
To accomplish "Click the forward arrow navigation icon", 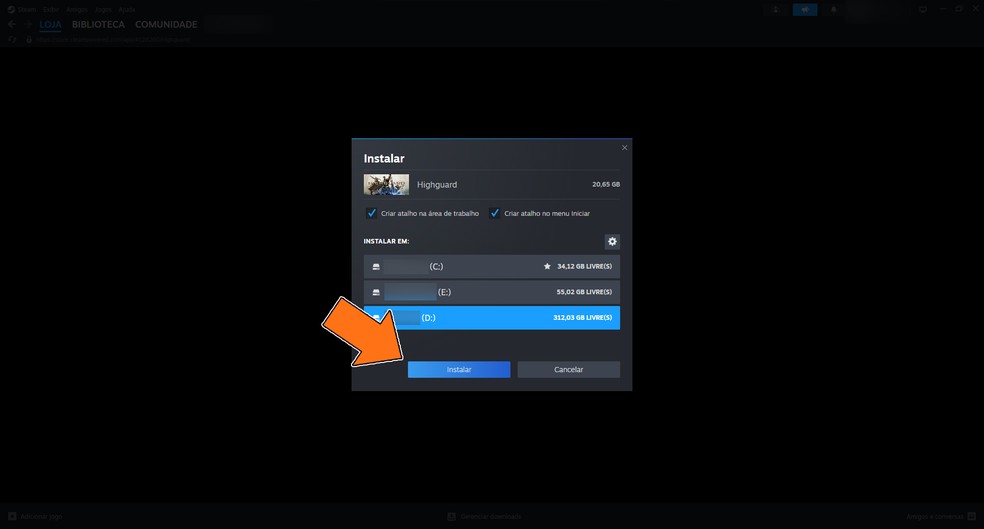I will point(29,24).
